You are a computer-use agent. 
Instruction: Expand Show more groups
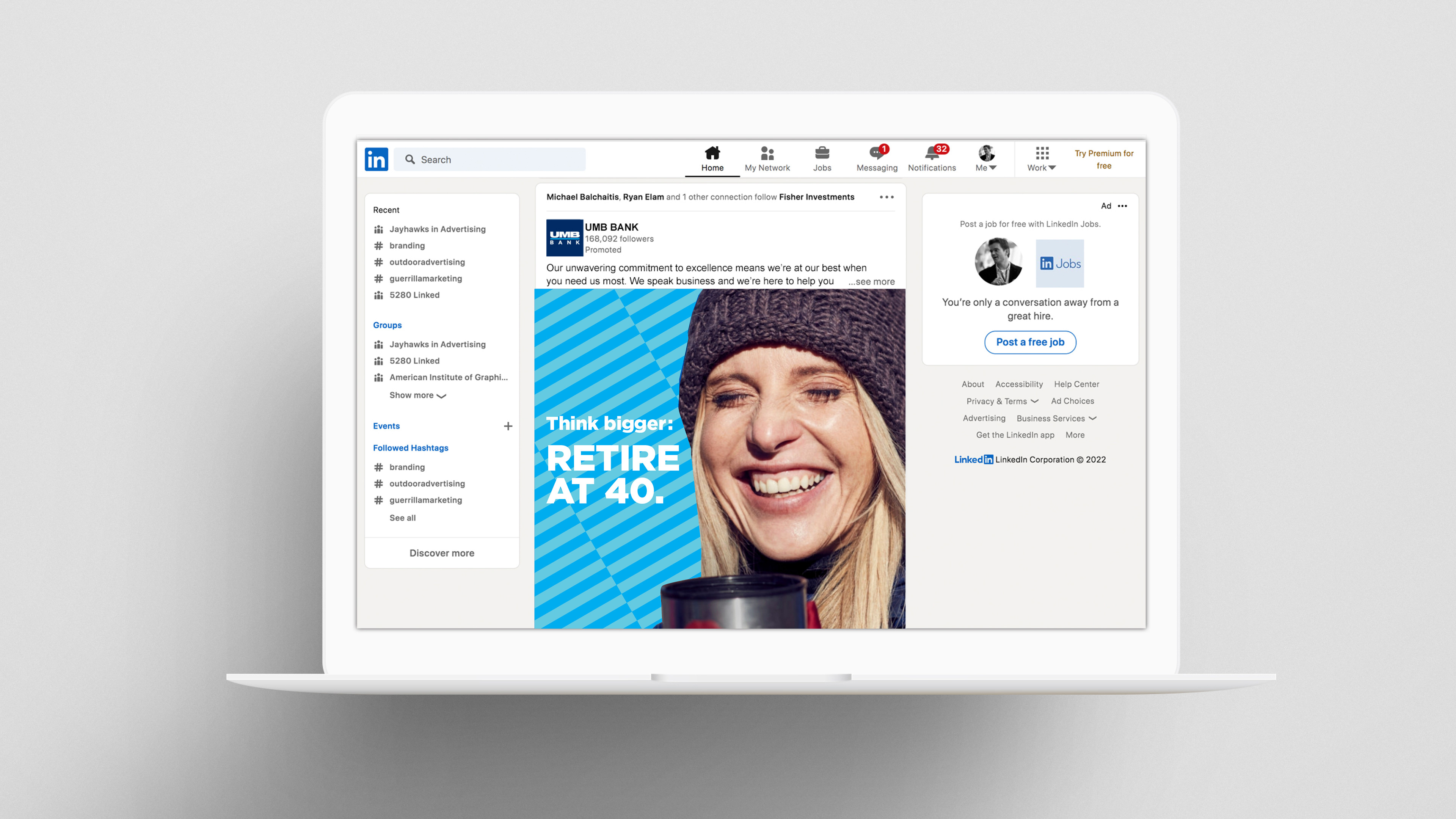click(418, 395)
